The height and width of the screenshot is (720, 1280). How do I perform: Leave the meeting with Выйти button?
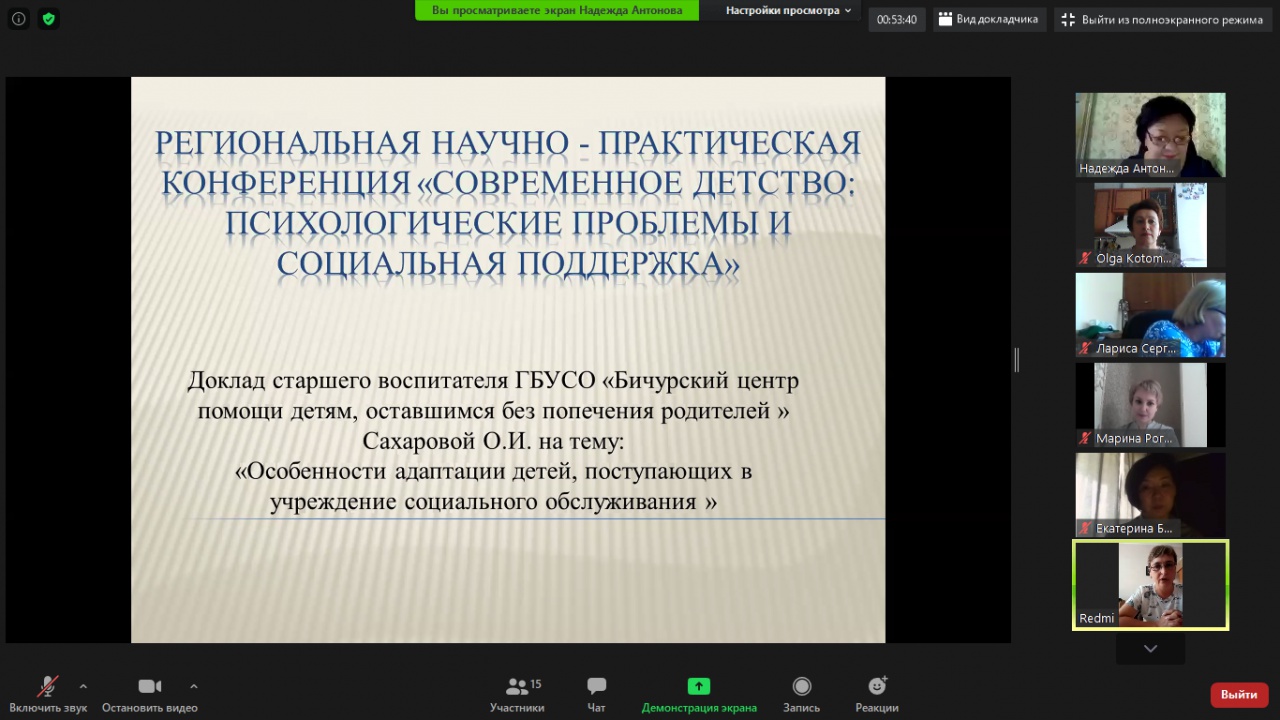[1238, 694]
